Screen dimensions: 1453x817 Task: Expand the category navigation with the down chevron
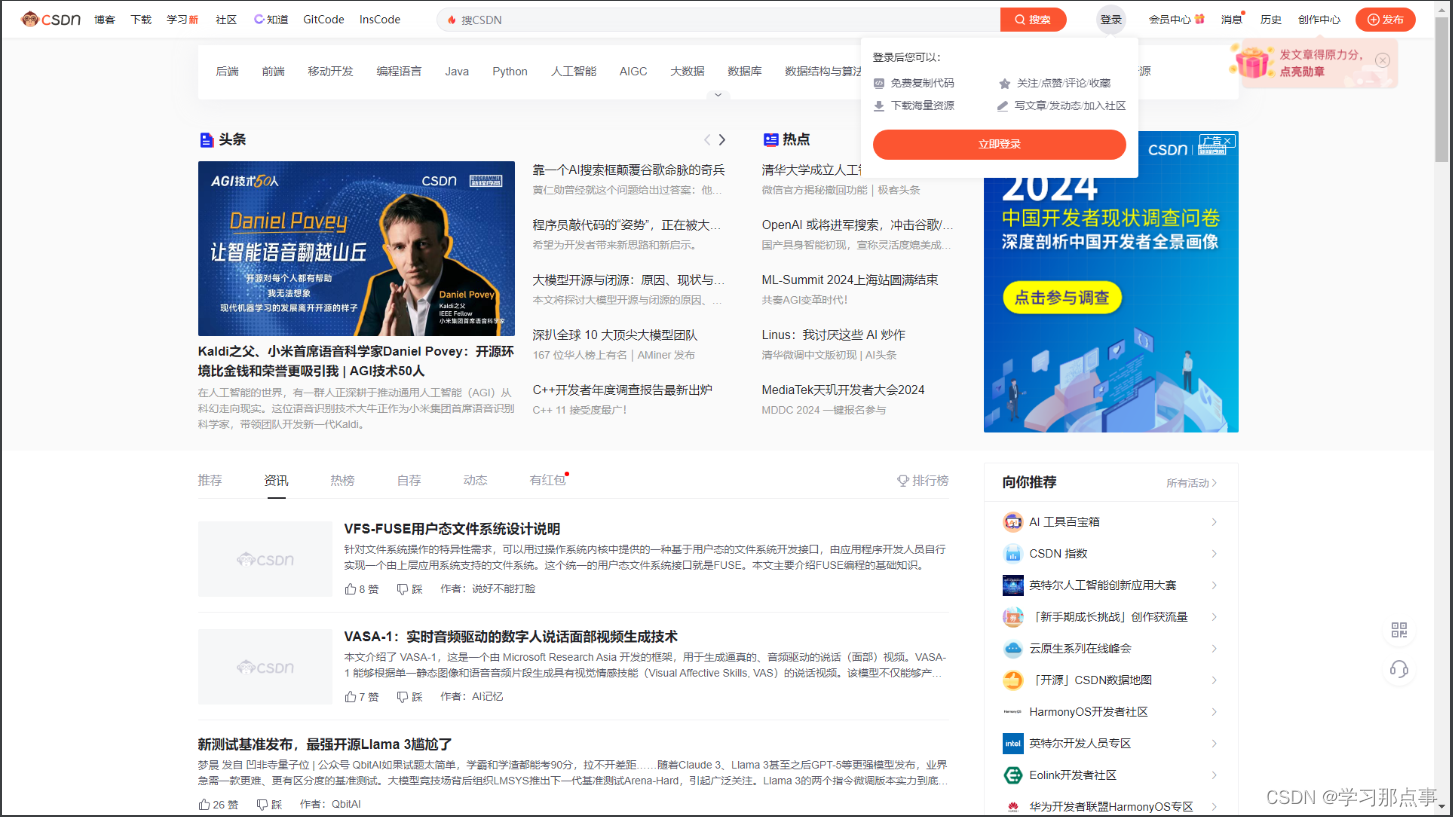(x=717, y=95)
